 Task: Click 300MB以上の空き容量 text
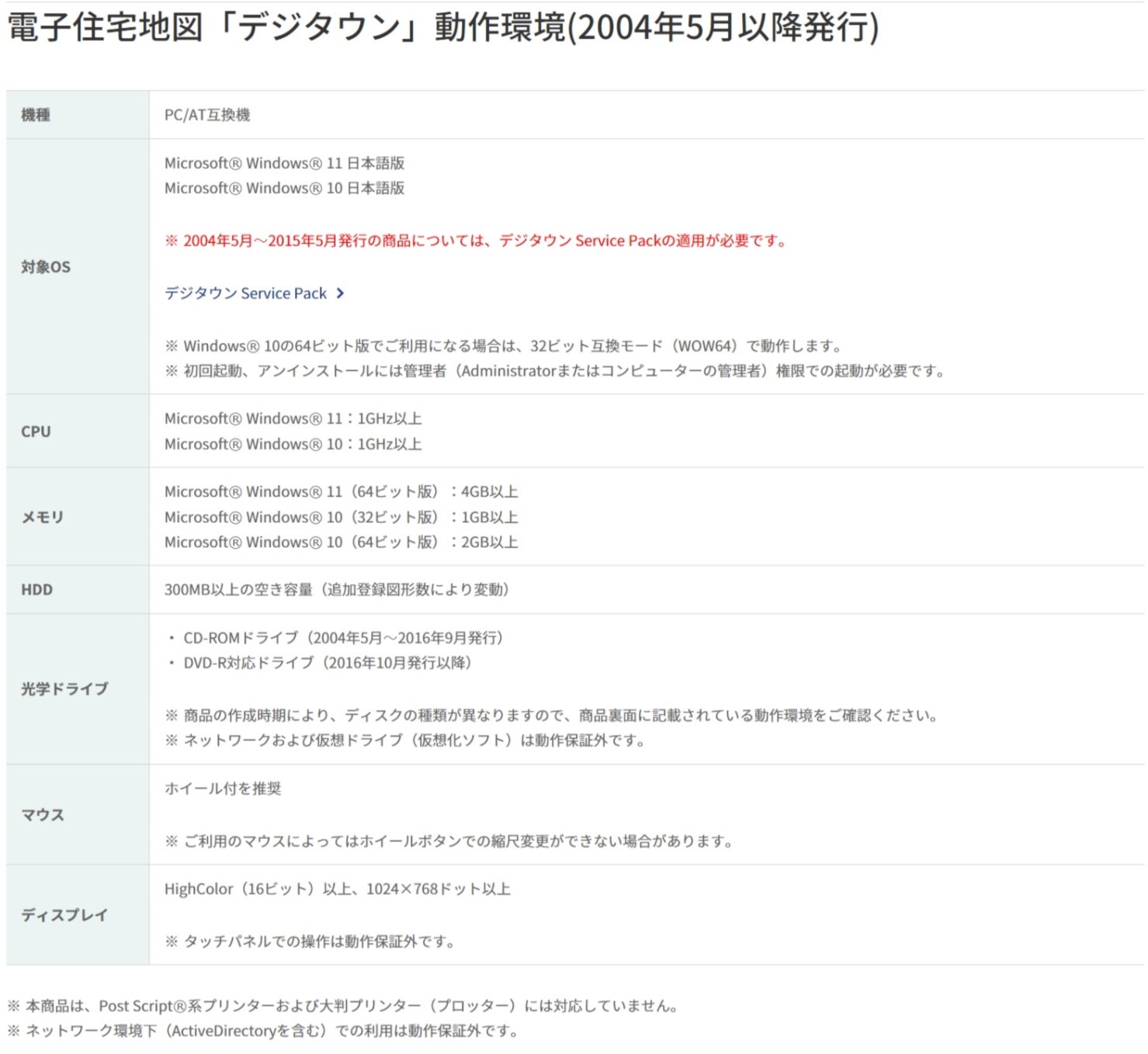pyautogui.click(x=337, y=590)
